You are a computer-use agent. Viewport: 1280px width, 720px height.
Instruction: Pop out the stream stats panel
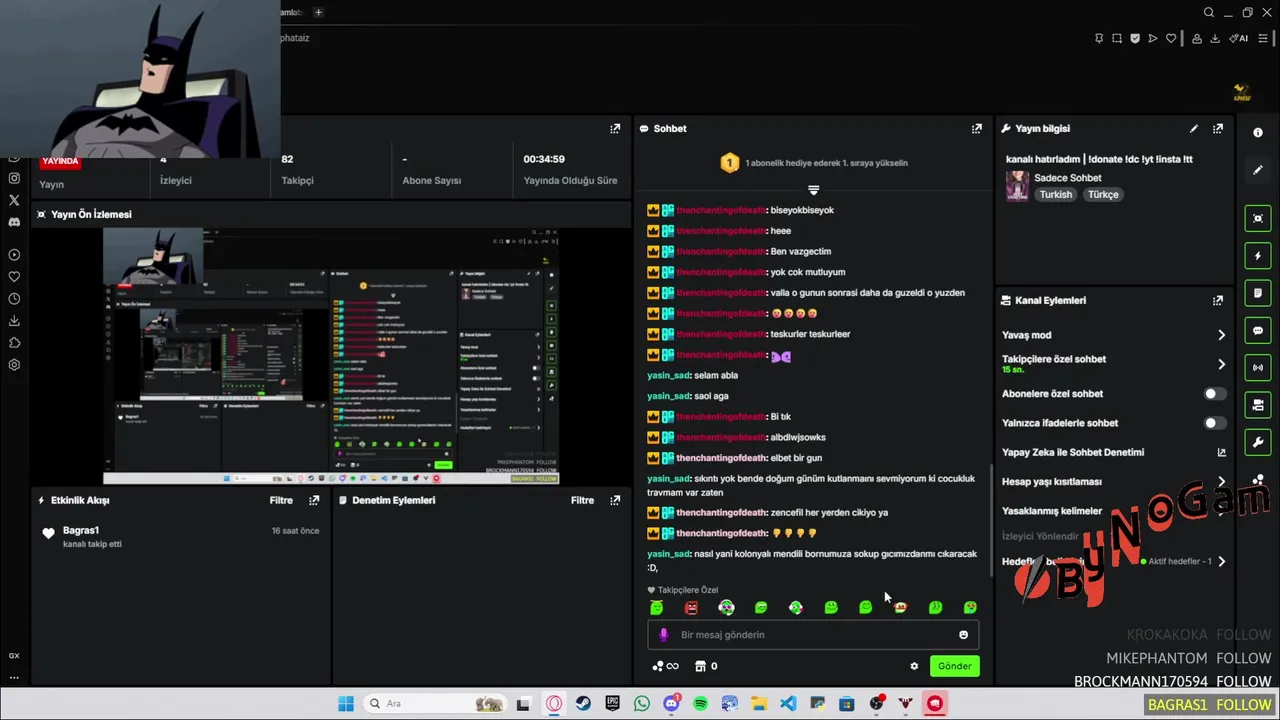pos(615,128)
